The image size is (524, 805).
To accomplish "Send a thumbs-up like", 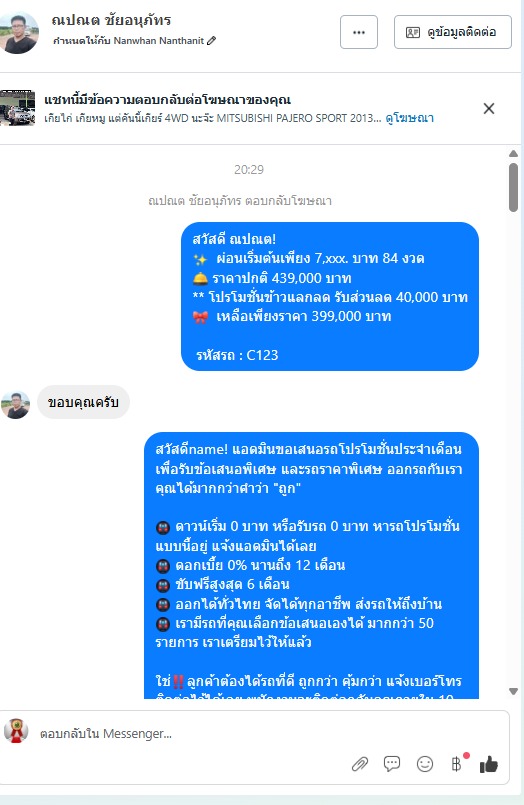I will (x=489, y=764).
